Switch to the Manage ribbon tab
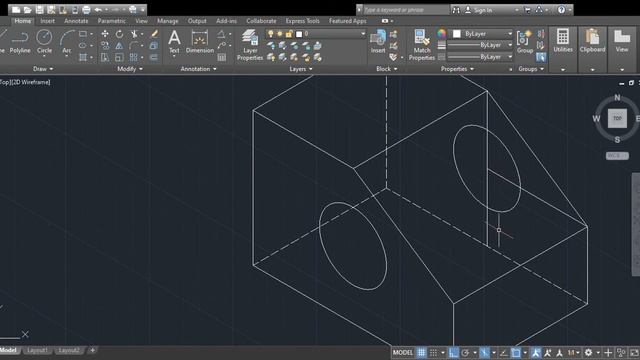The image size is (640, 360). click(167, 21)
